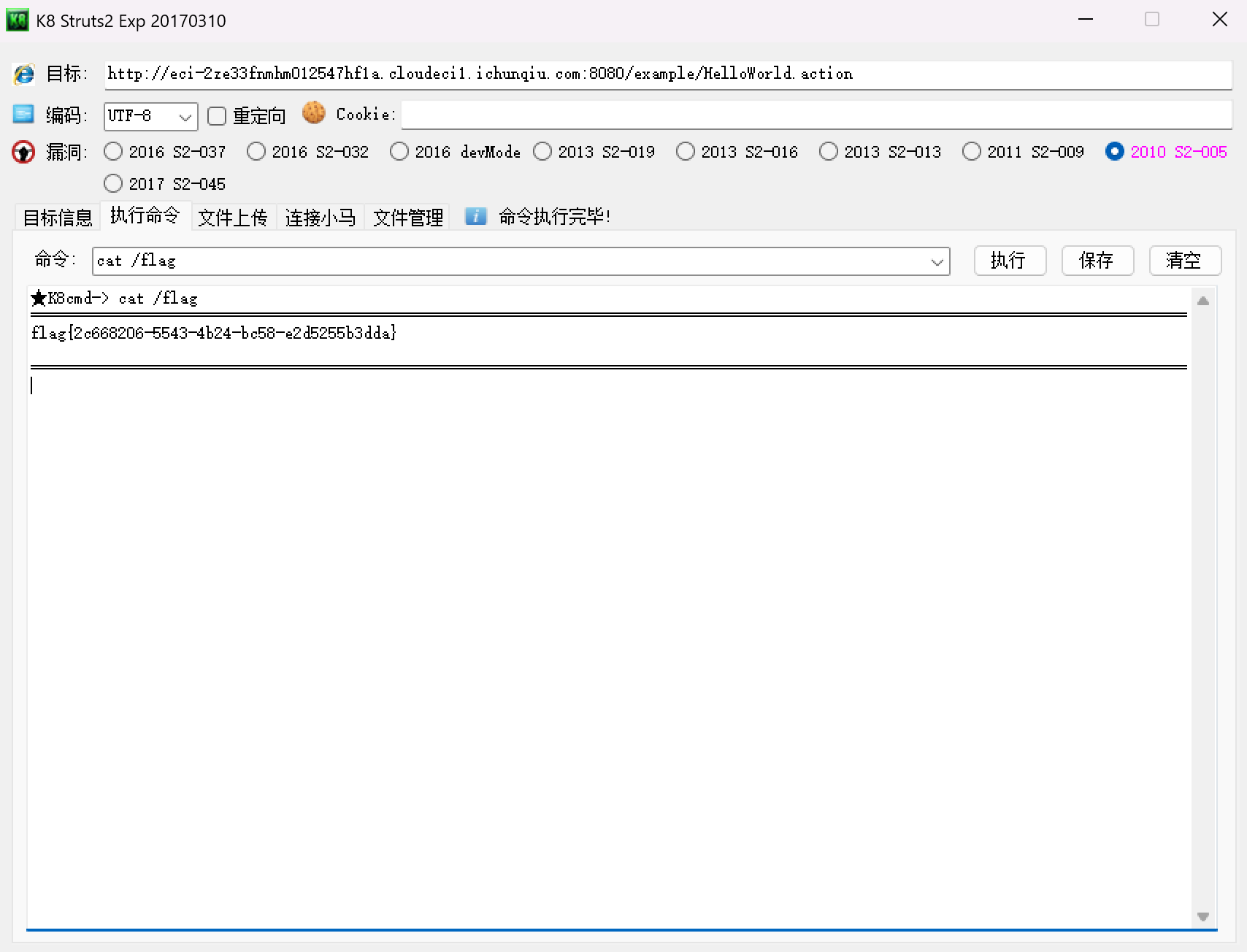The width and height of the screenshot is (1247, 952).
Task: Select the 2013 S2-013 radio button
Action: point(829,151)
